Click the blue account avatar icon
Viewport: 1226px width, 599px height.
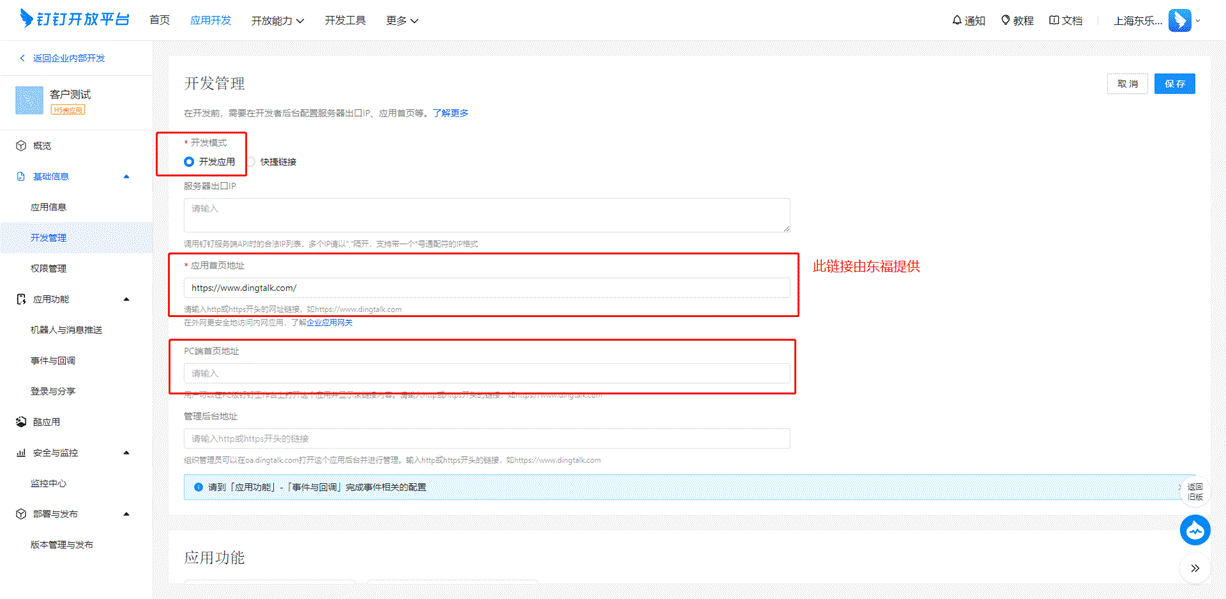(x=1181, y=21)
